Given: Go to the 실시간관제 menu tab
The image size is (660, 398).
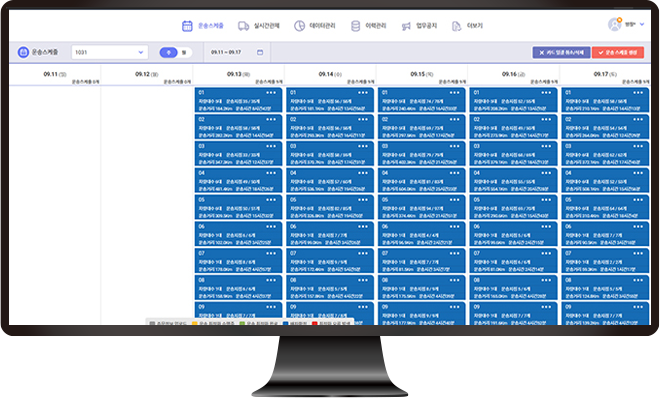Looking at the screenshot, I should (x=266, y=26).
